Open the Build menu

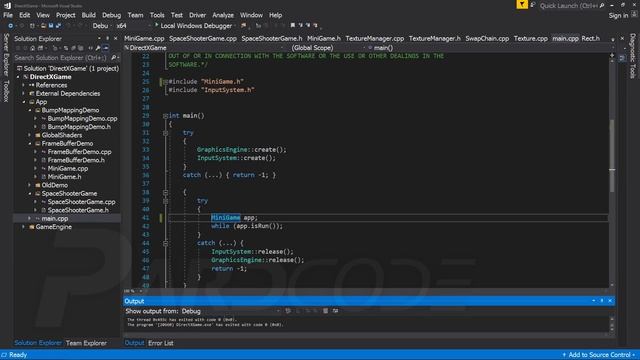click(x=89, y=15)
